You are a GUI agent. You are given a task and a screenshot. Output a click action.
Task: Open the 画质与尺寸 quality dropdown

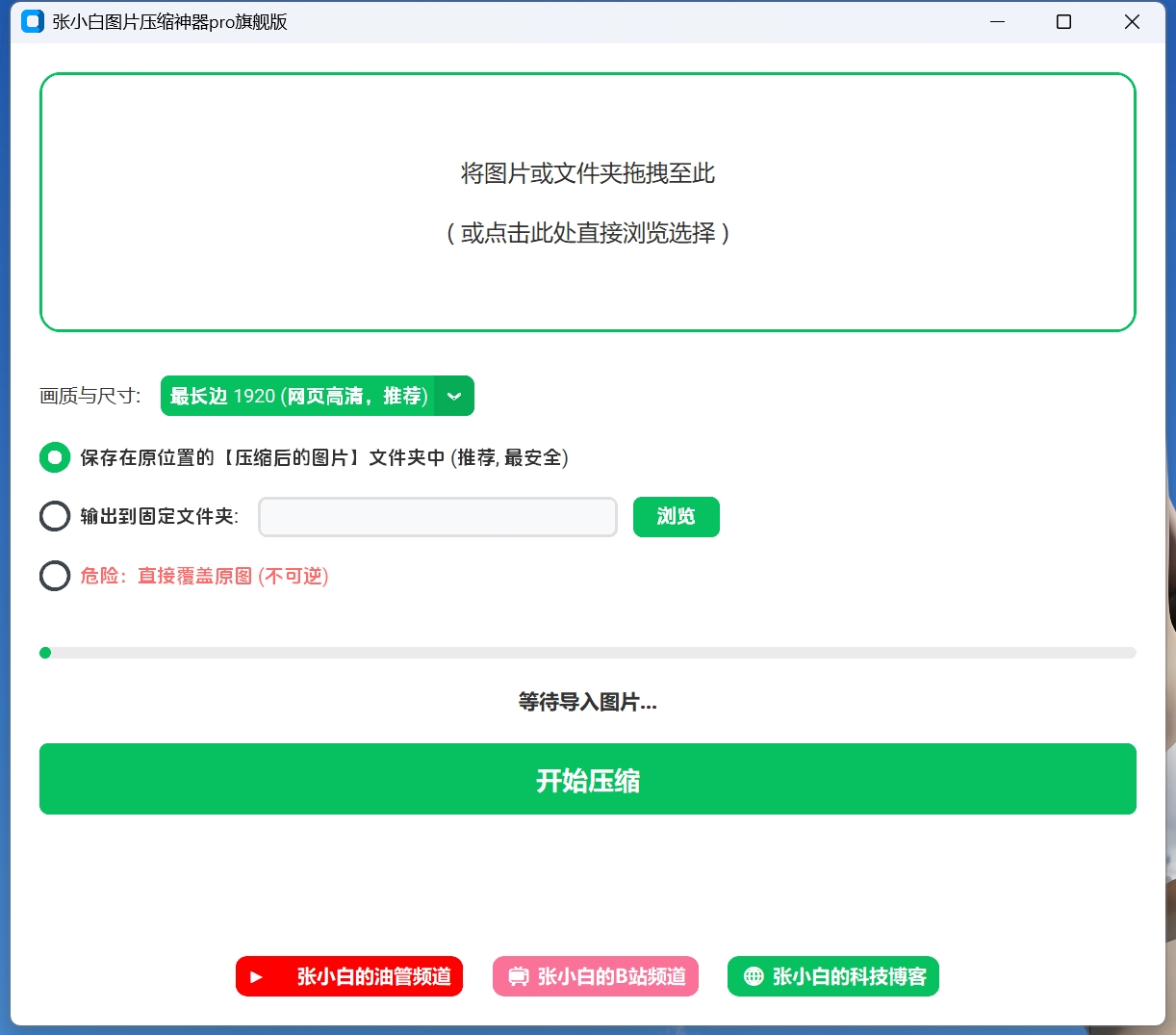[x=318, y=396]
